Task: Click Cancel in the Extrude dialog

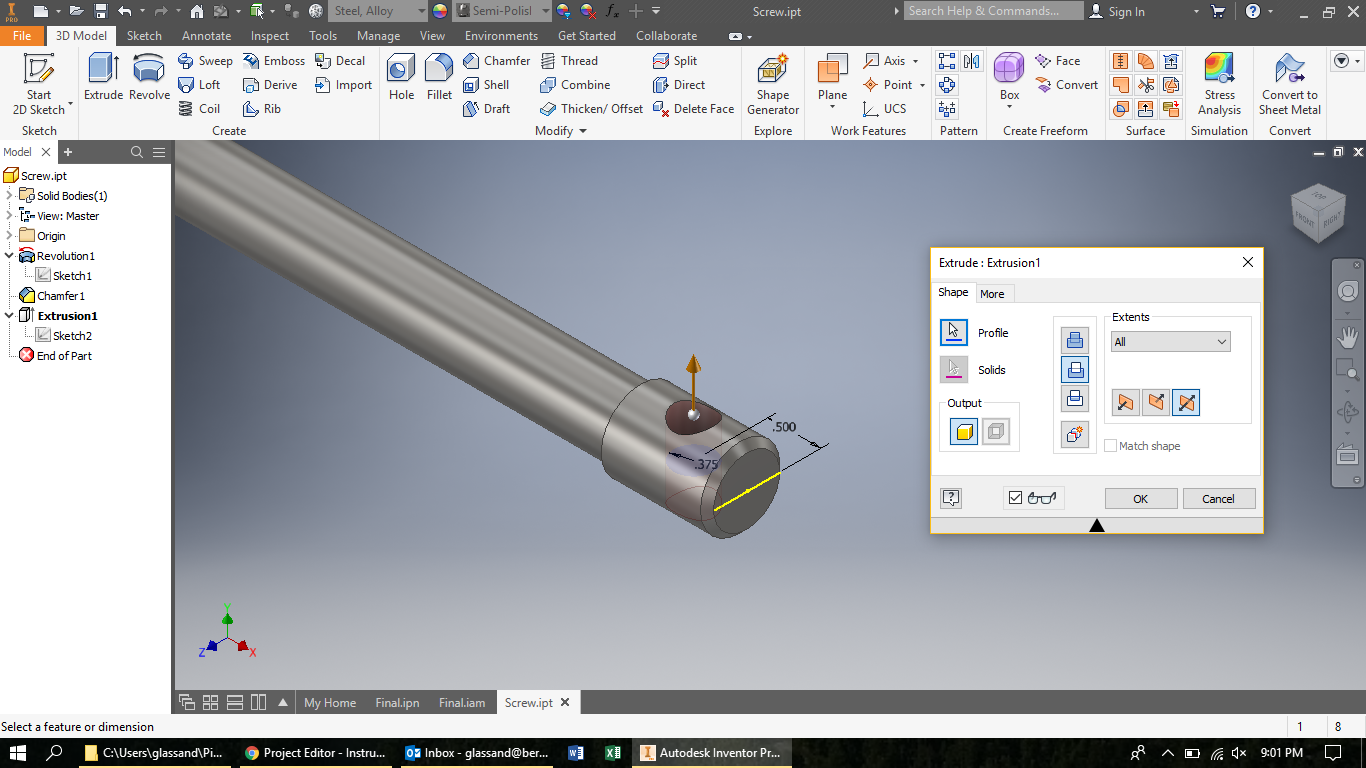Action: coord(1218,498)
